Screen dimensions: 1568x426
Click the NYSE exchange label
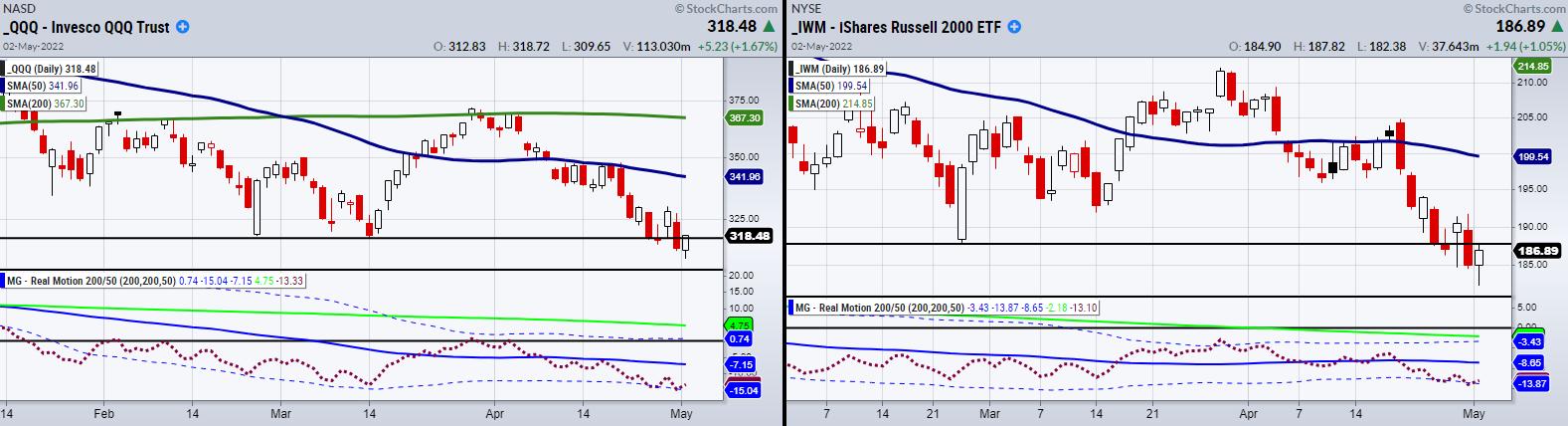(806, 8)
